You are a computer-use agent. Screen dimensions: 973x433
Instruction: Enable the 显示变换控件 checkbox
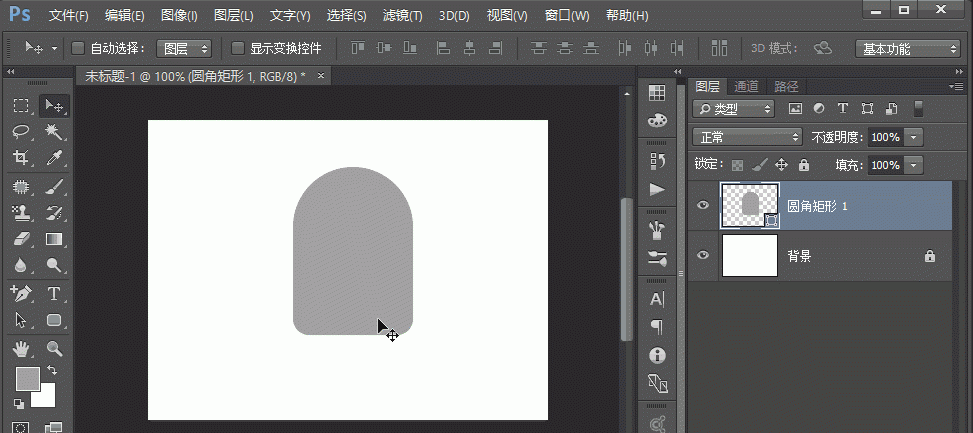(238, 48)
